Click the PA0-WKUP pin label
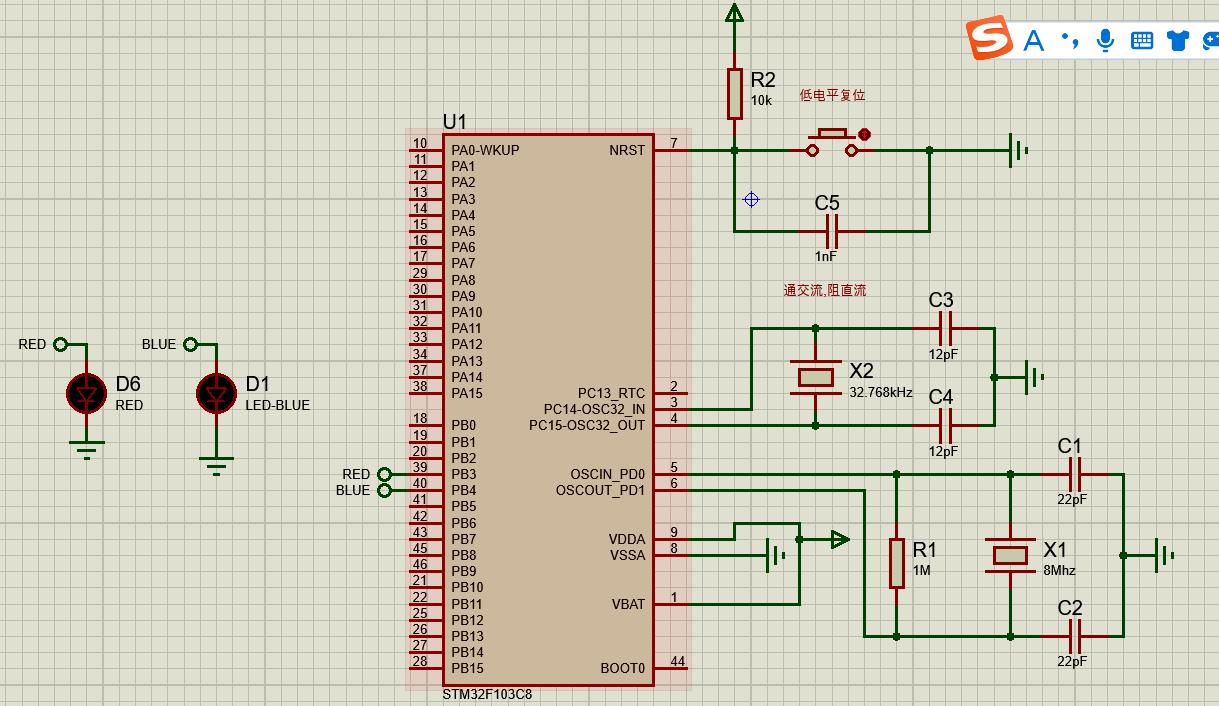 point(485,150)
